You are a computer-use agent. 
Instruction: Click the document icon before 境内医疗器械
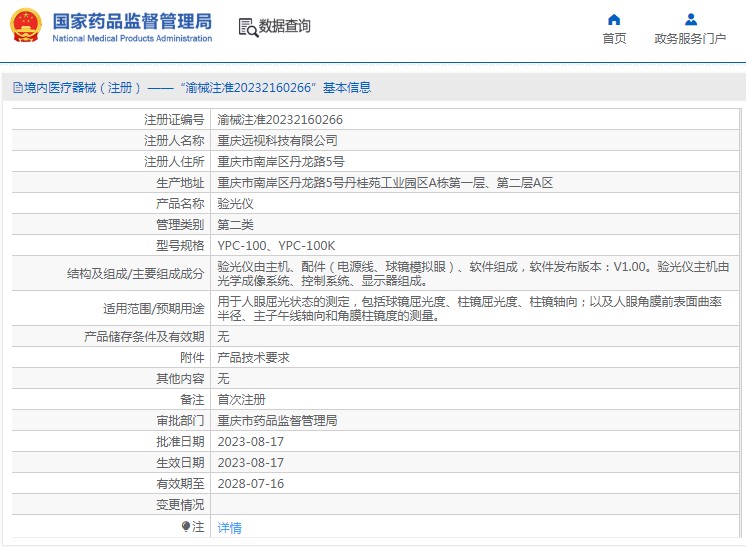coord(17,88)
